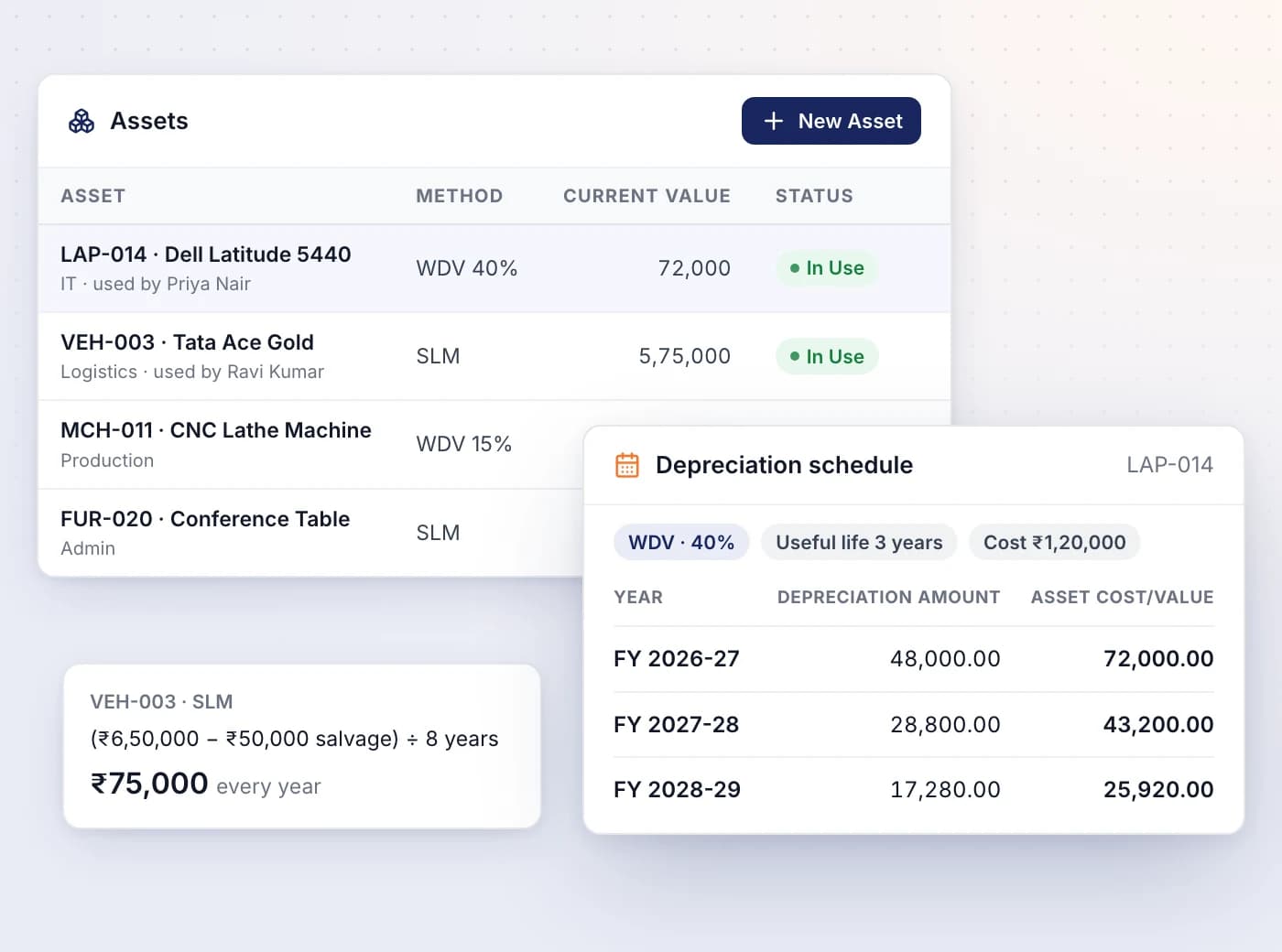The image size is (1282, 952).
Task: Click the 43,200.00 asset value
Action: point(1158,725)
